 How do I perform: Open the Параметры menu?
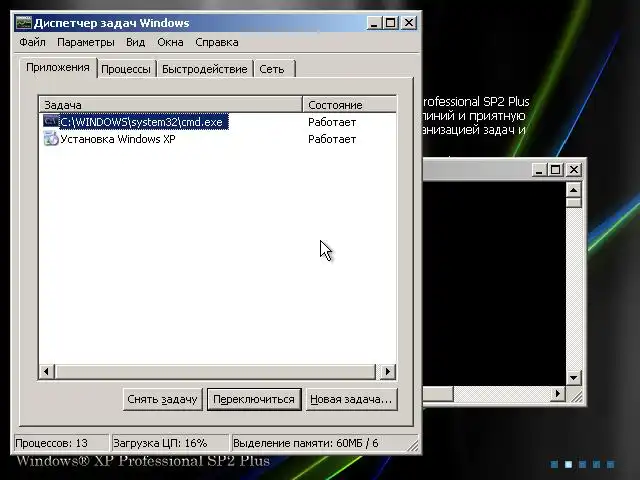[x=86, y=42]
